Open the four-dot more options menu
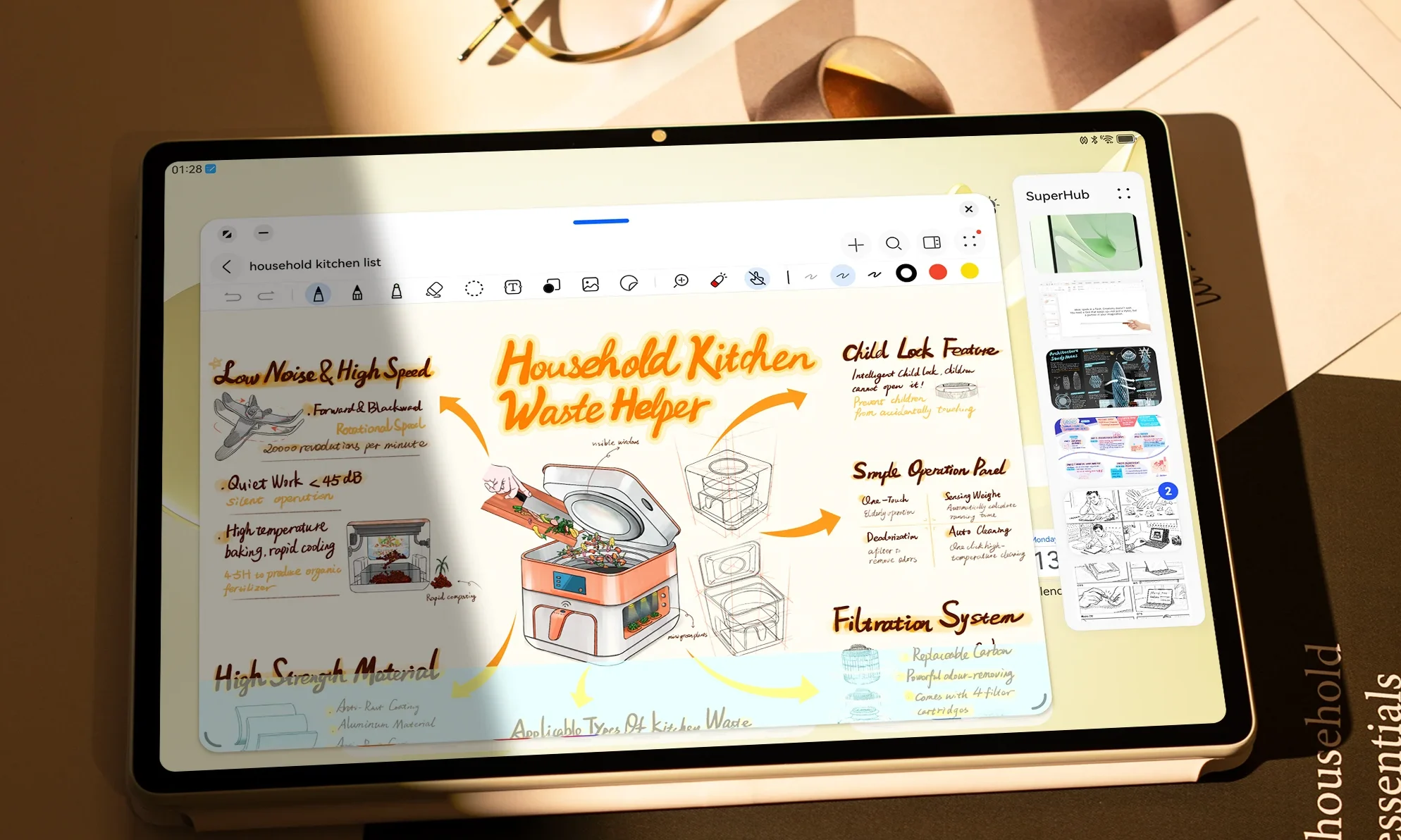Screen dimensions: 1401x840 click(x=970, y=242)
